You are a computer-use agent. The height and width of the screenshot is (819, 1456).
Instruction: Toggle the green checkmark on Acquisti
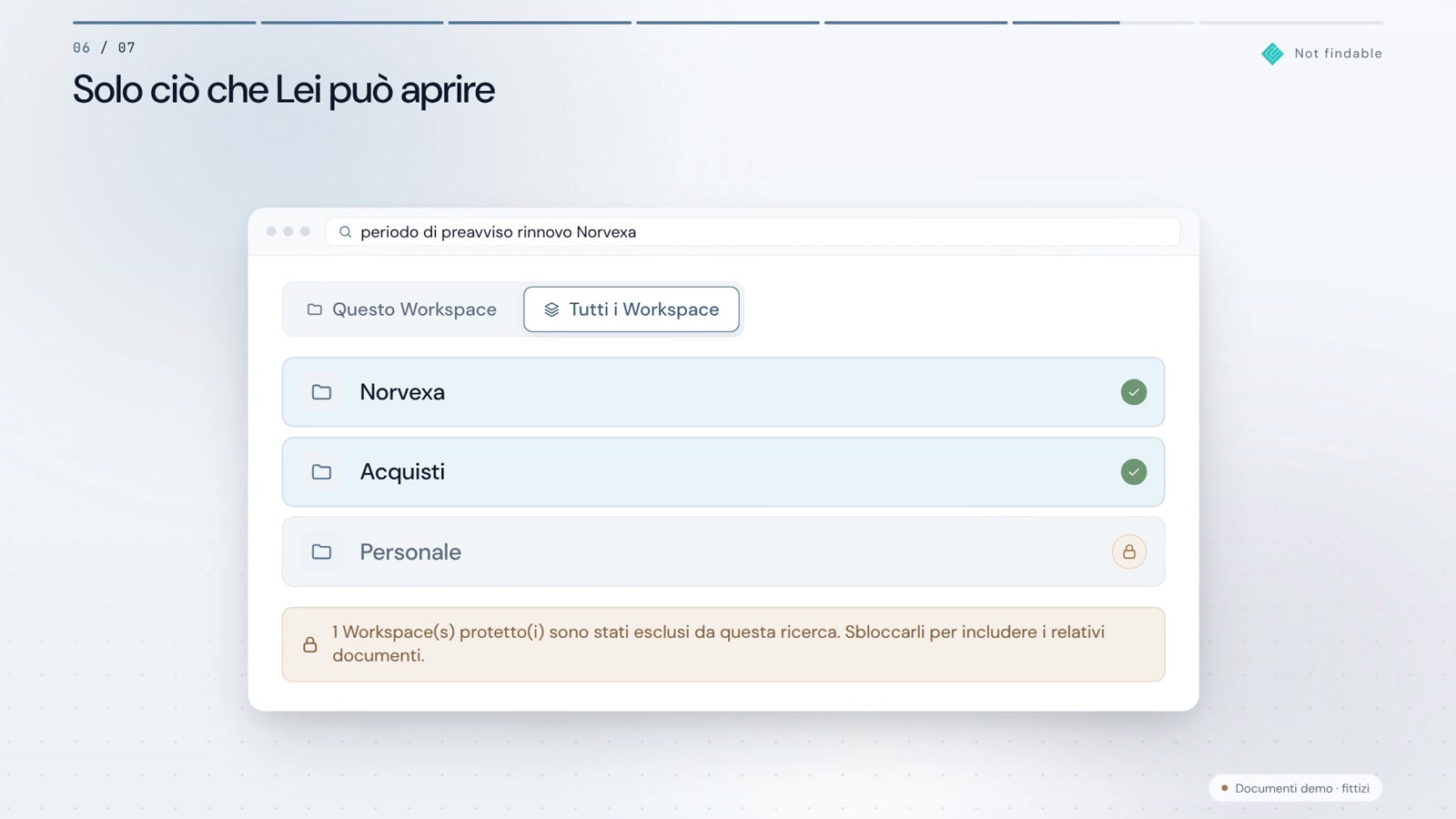click(x=1134, y=472)
